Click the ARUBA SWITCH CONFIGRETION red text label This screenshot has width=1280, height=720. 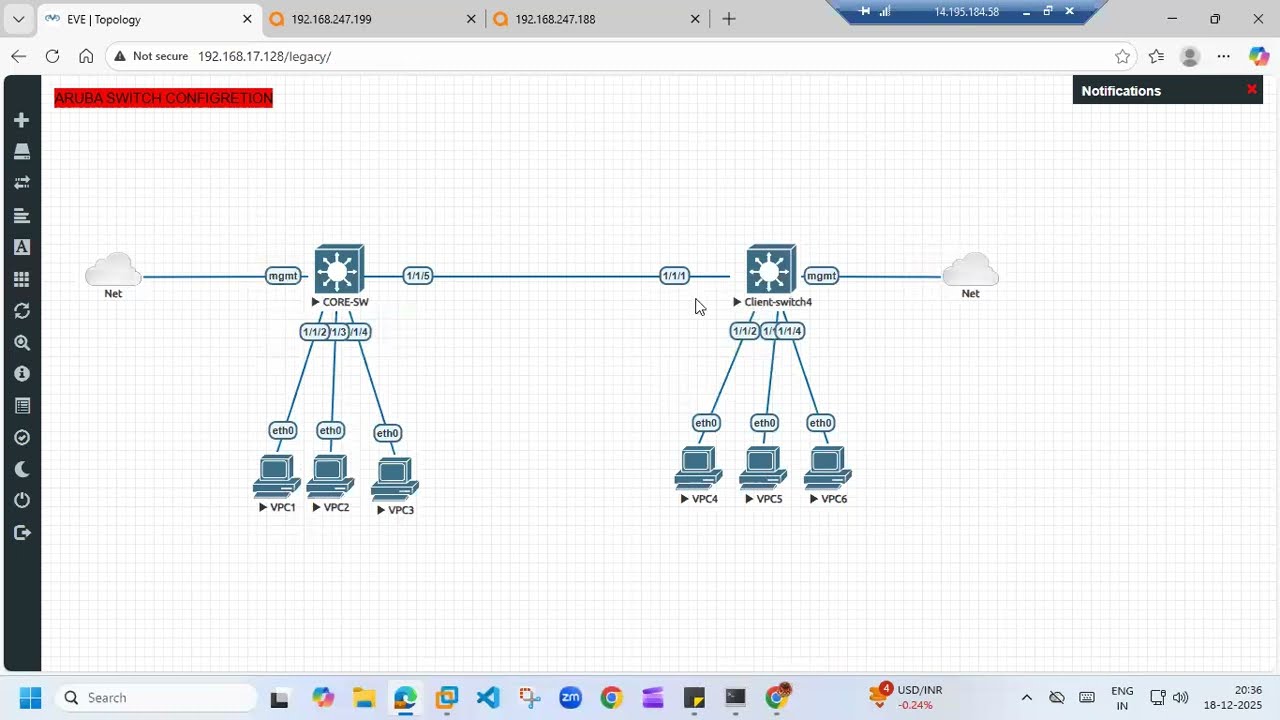(x=163, y=98)
